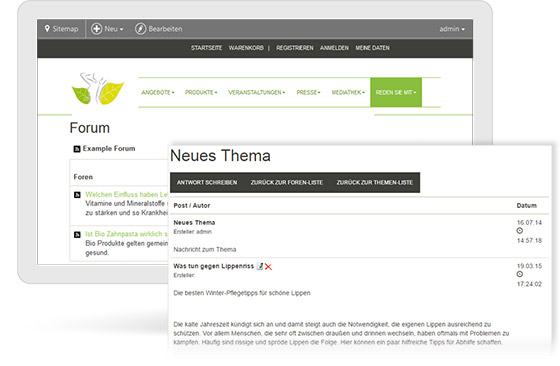Screen dimensions: 560x366
Task: Click the Foren table header
Action: click(83, 177)
